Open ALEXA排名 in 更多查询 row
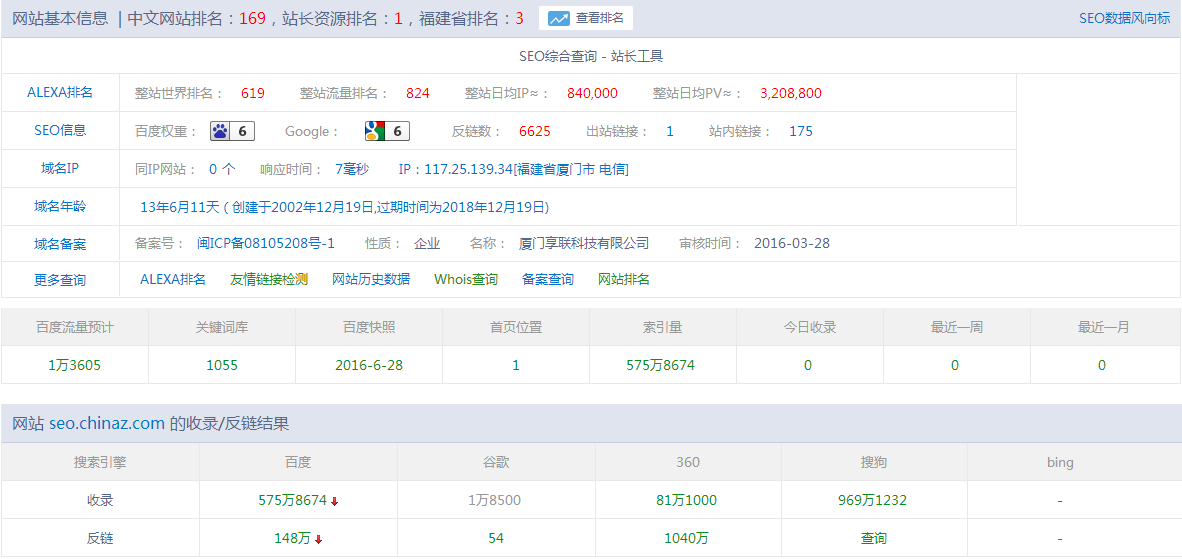 tap(173, 280)
